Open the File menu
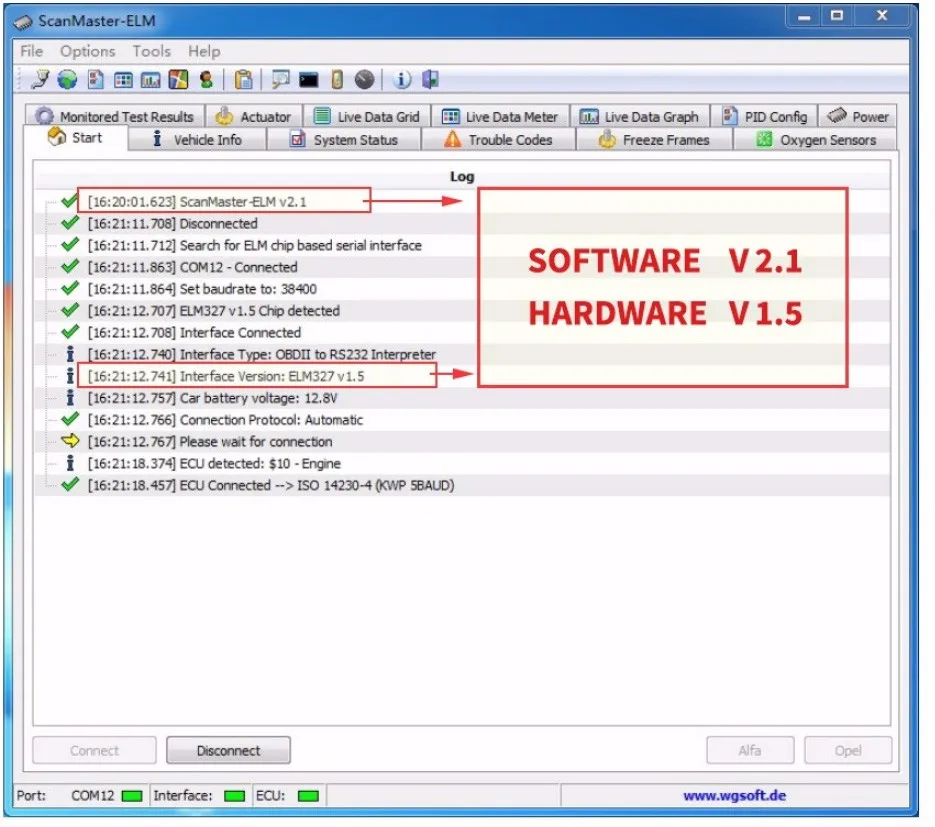 point(32,51)
